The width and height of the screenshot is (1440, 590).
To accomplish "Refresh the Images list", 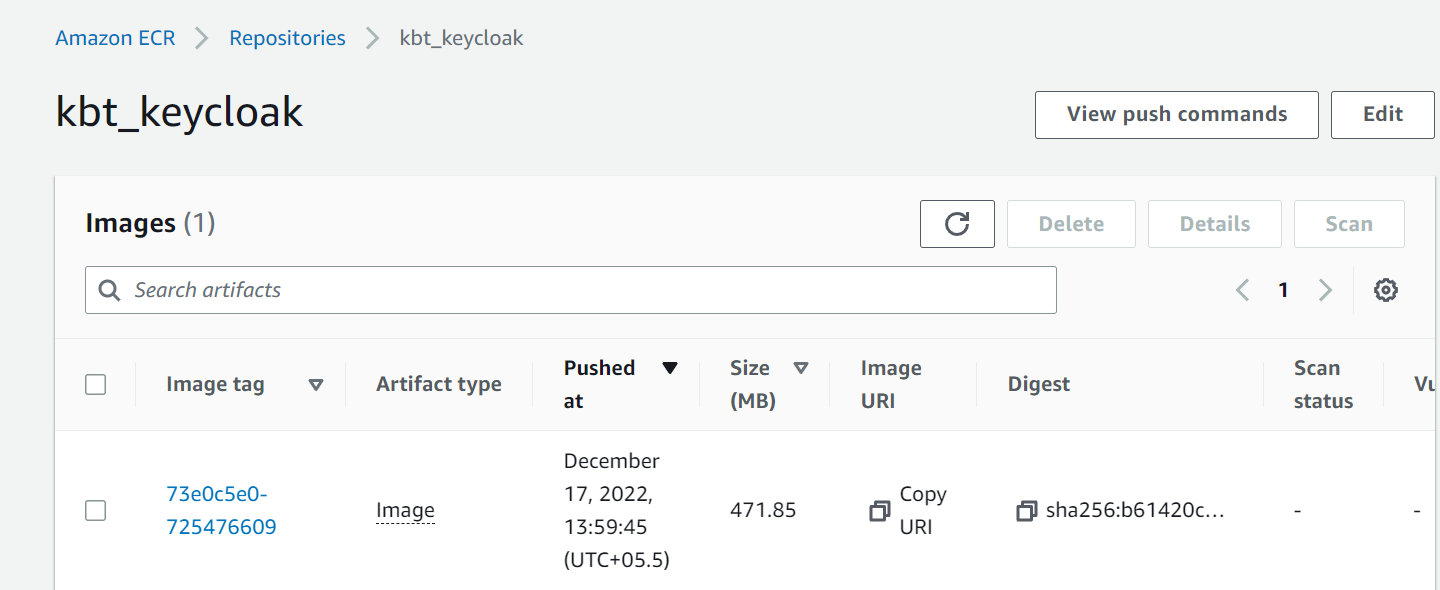I will click(957, 224).
